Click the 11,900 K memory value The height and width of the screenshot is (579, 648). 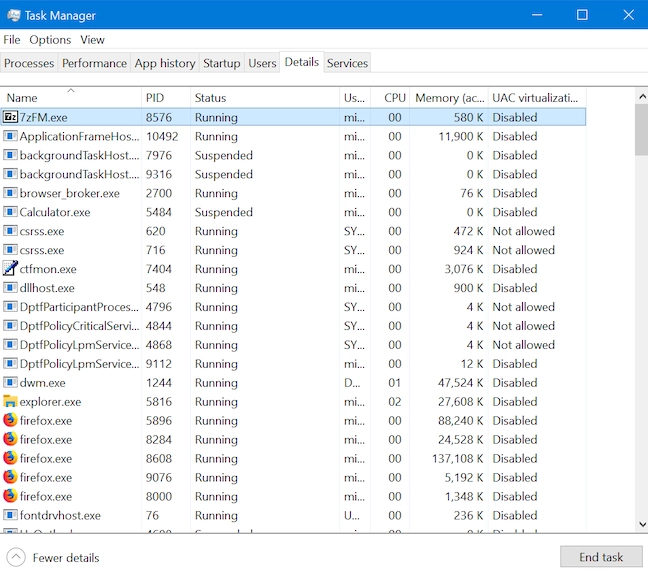click(x=461, y=136)
